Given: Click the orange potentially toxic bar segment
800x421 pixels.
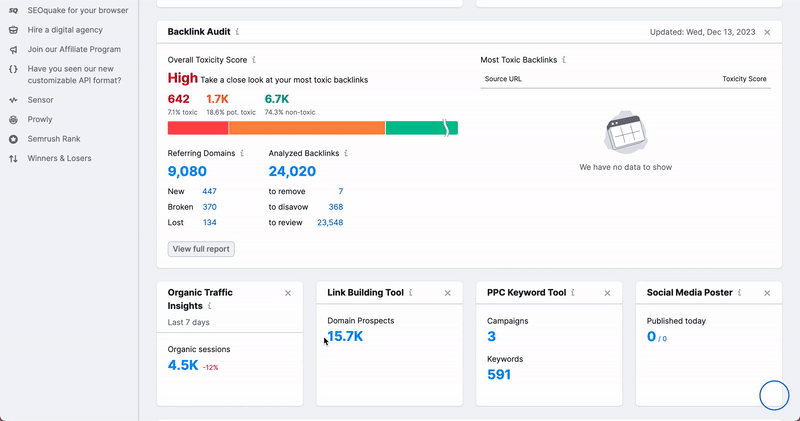Looking at the screenshot, I should [x=307, y=128].
